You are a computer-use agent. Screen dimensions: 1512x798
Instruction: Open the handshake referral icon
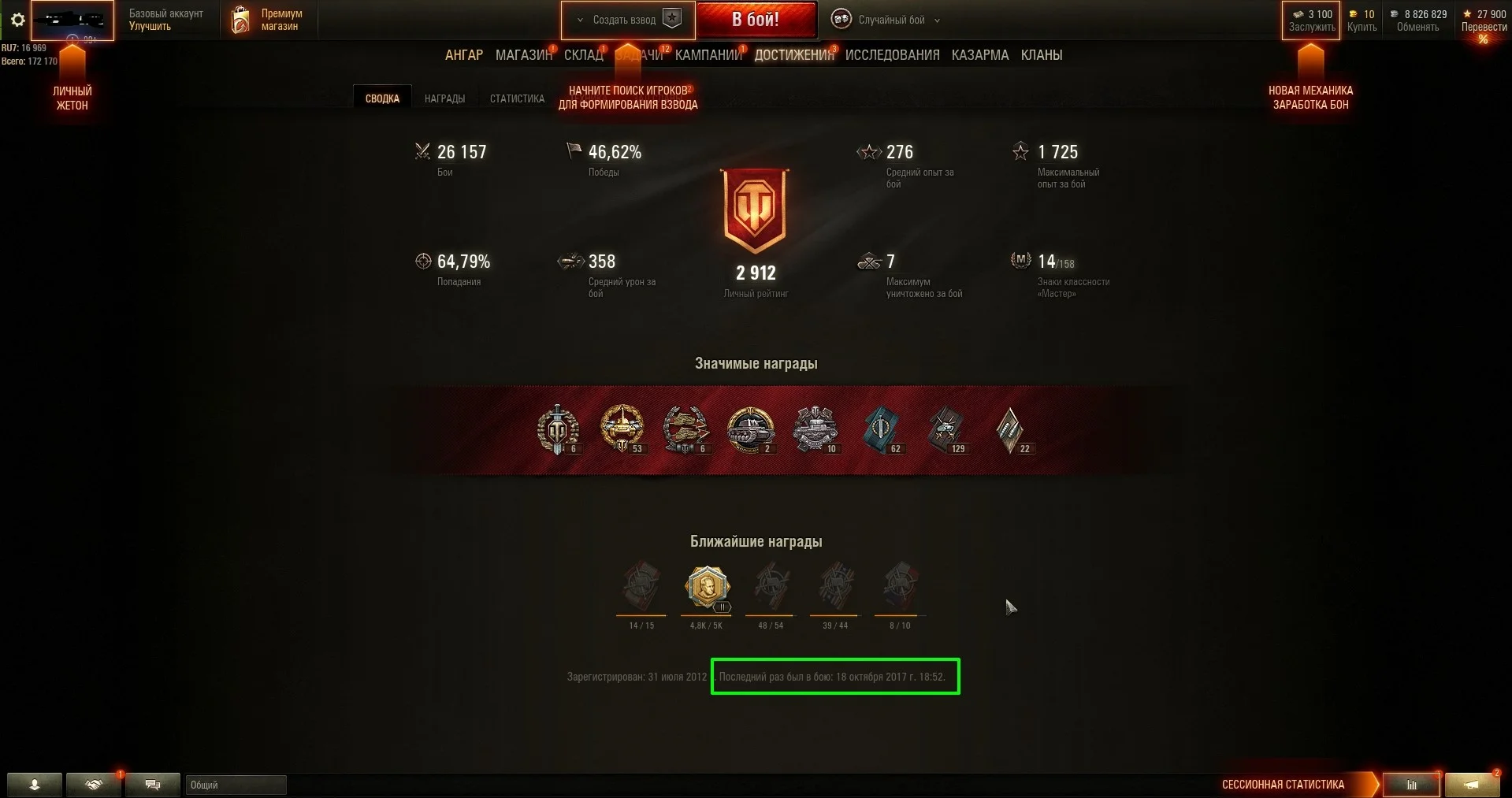(x=94, y=785)
